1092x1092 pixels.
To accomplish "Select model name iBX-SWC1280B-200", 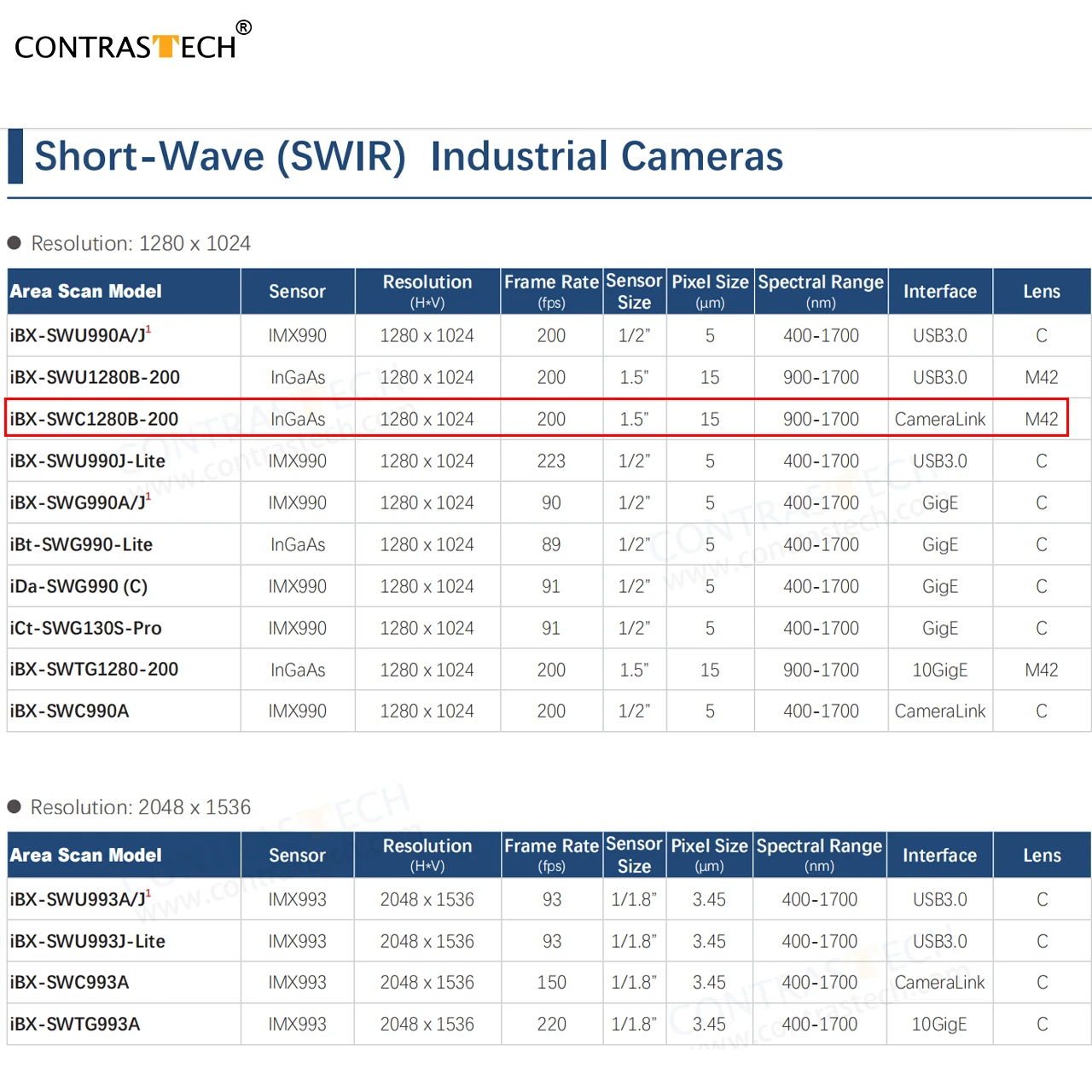I will 94,419.
